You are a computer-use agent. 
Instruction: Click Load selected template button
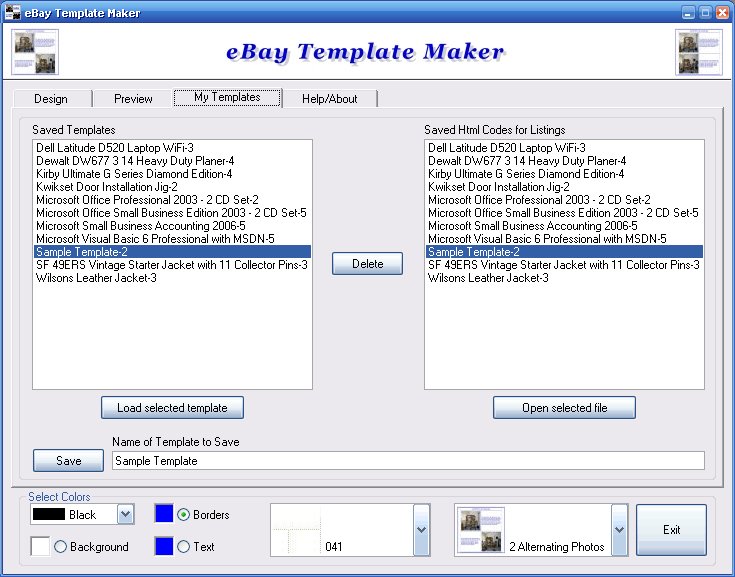(172, 407)
